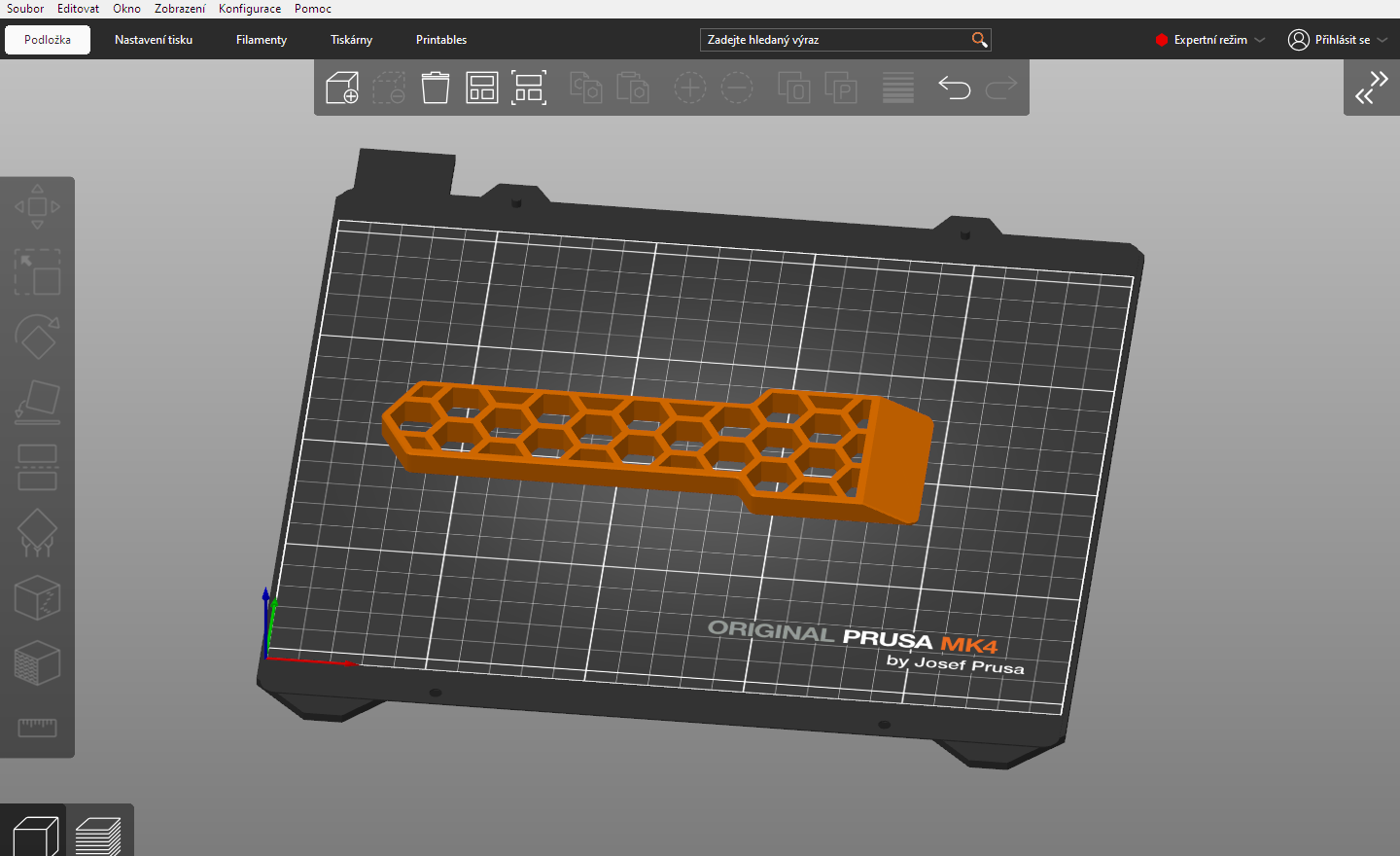Arrange objects on the bed
The height and width of the screenshot is (856, 1400).
point(482,88)
